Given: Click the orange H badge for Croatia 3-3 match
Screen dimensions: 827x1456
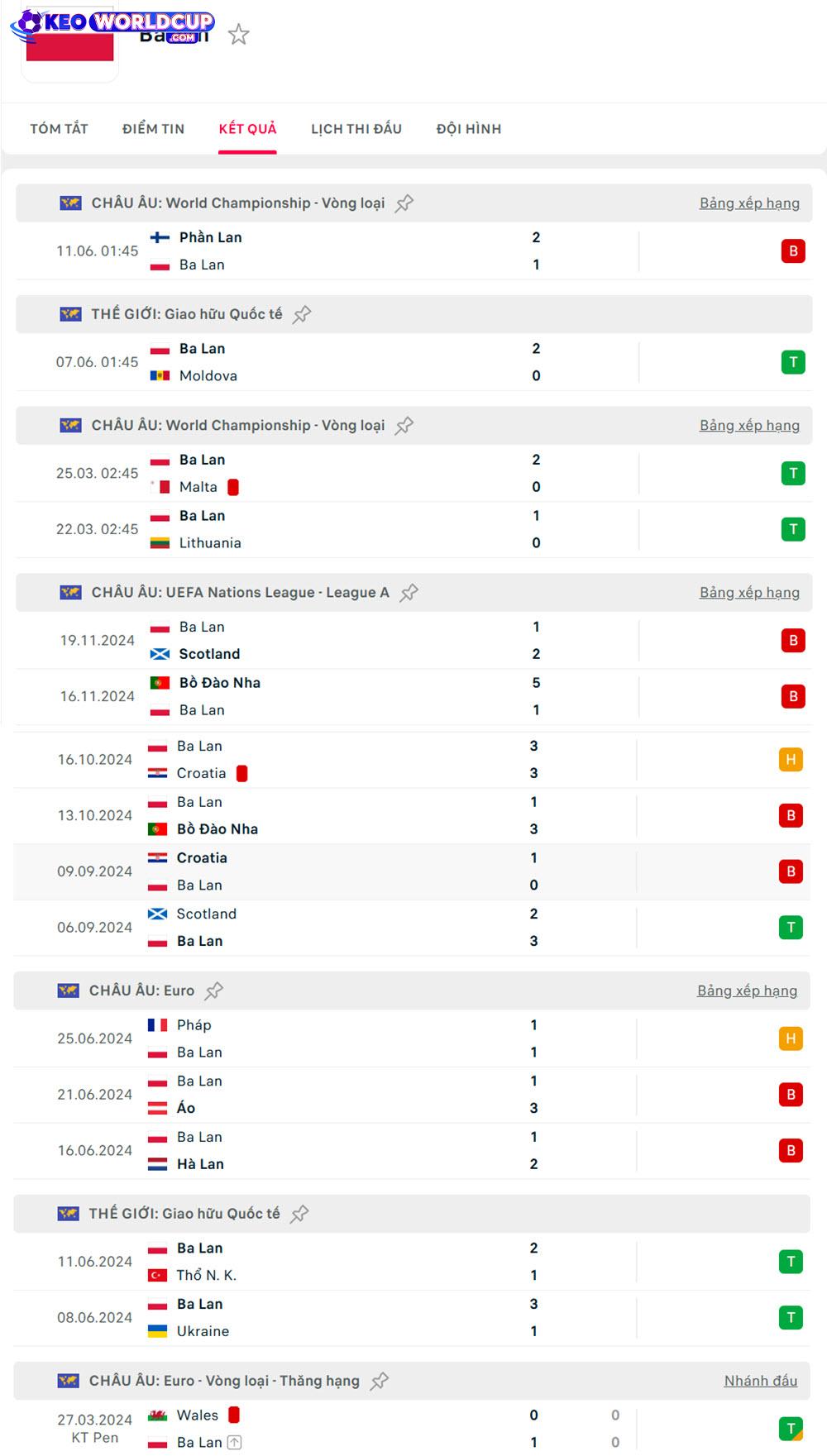Looking at the screenshot, I should click(791, 760).
